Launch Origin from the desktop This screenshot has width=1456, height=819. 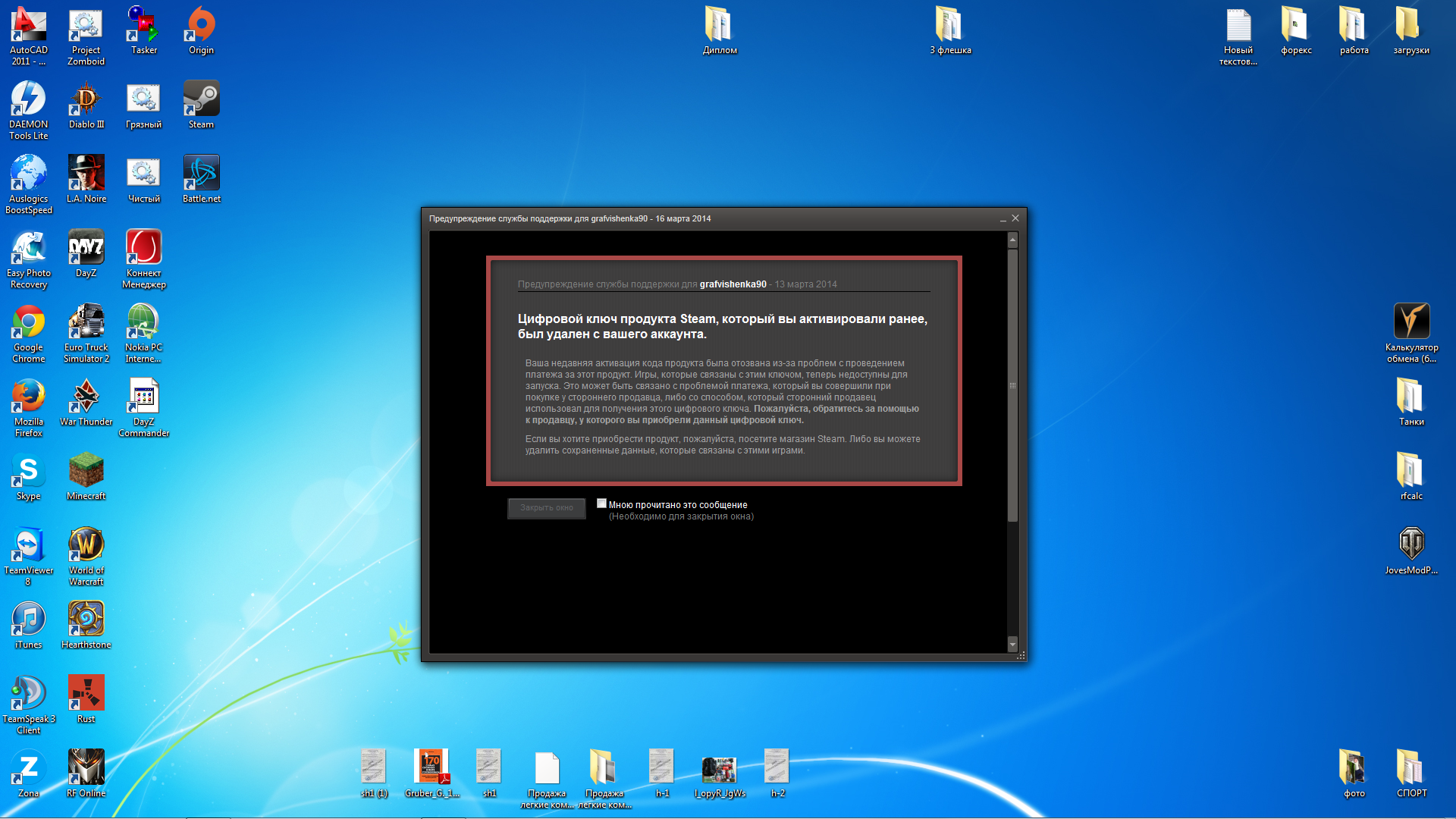201,30
